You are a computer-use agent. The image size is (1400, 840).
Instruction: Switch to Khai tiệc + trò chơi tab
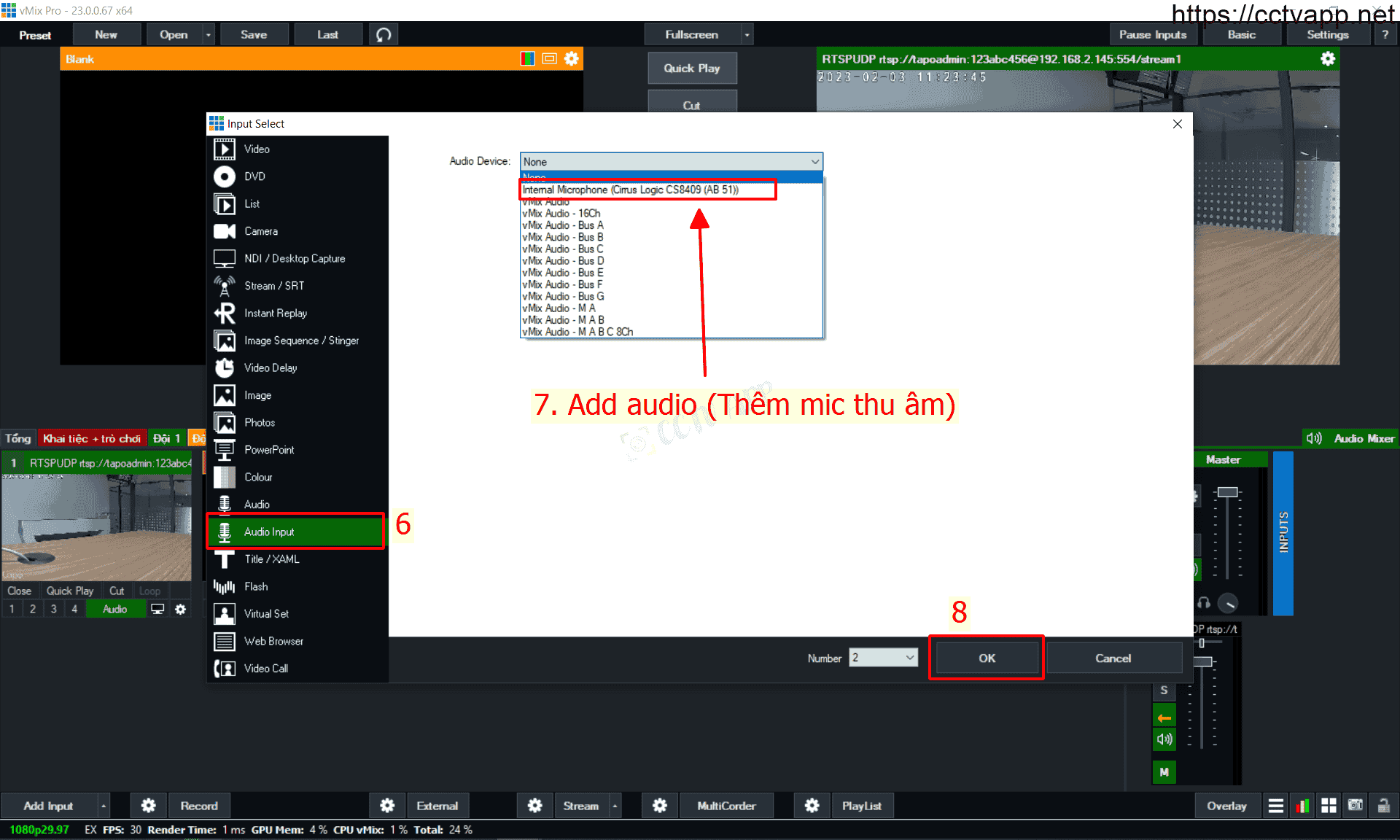[92, 438]
